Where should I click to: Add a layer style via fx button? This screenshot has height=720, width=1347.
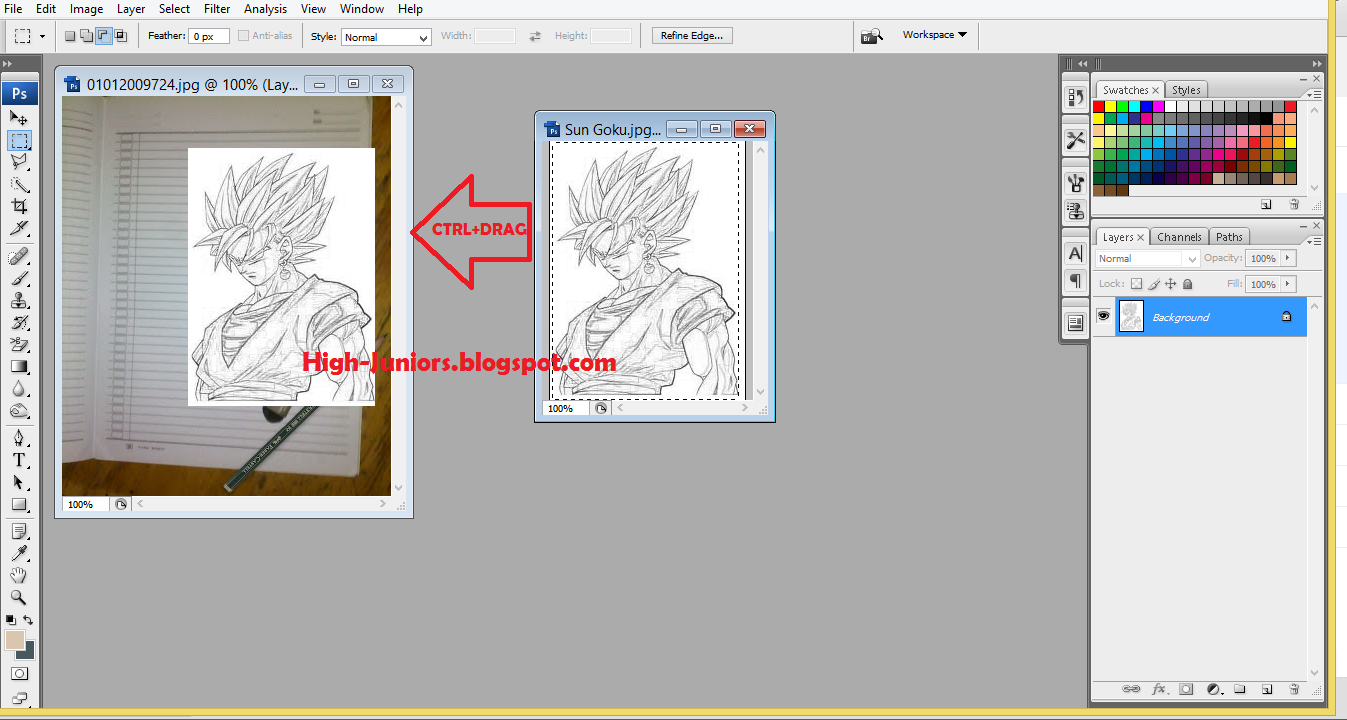[x=1160, y=689]
